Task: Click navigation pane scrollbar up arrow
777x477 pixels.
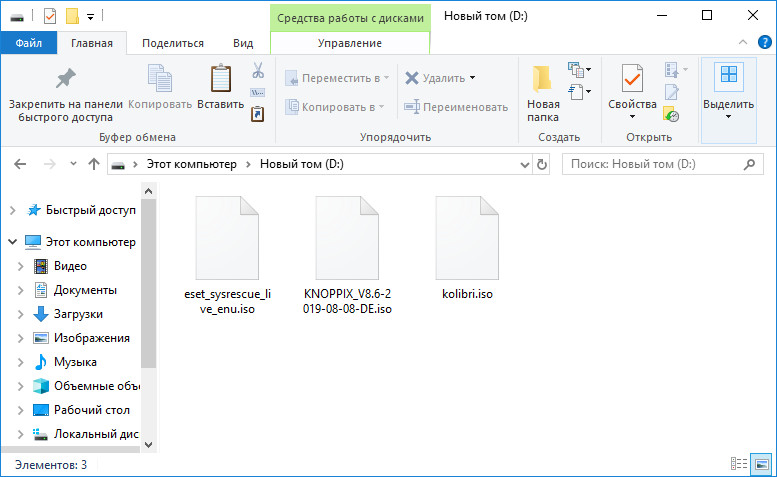Action: click(x=148, y=191)
